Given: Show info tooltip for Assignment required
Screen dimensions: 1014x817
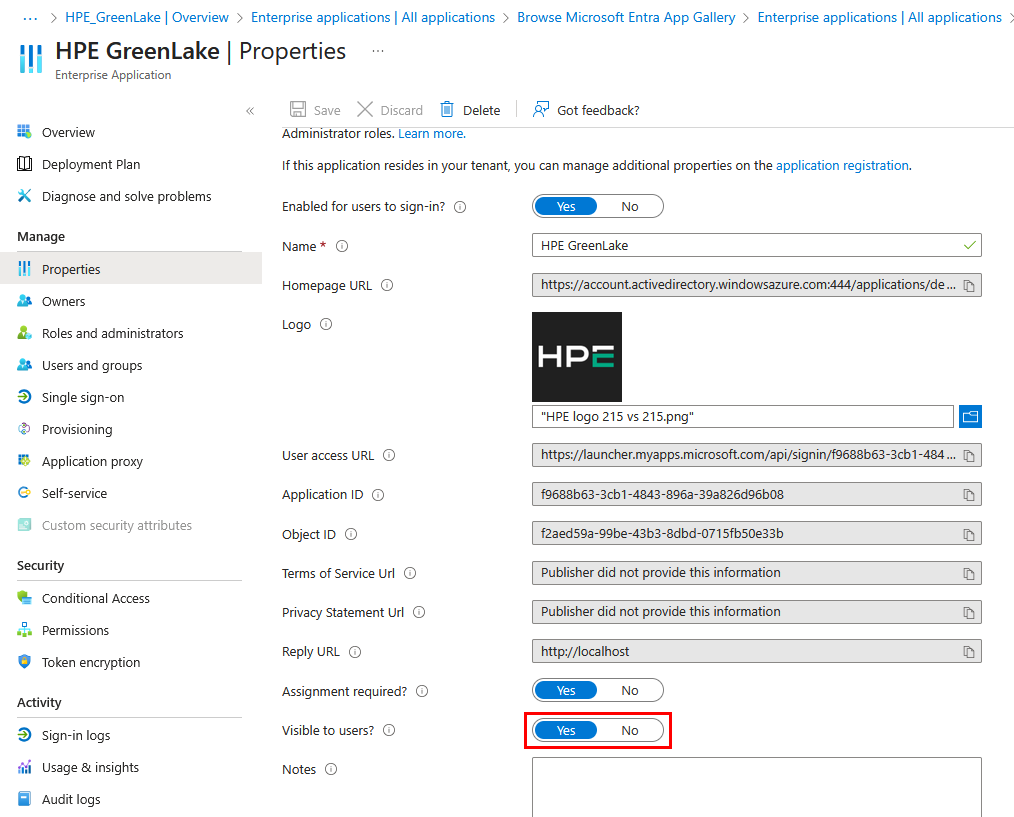Looking at the screenshot, I should pos(422,691).
